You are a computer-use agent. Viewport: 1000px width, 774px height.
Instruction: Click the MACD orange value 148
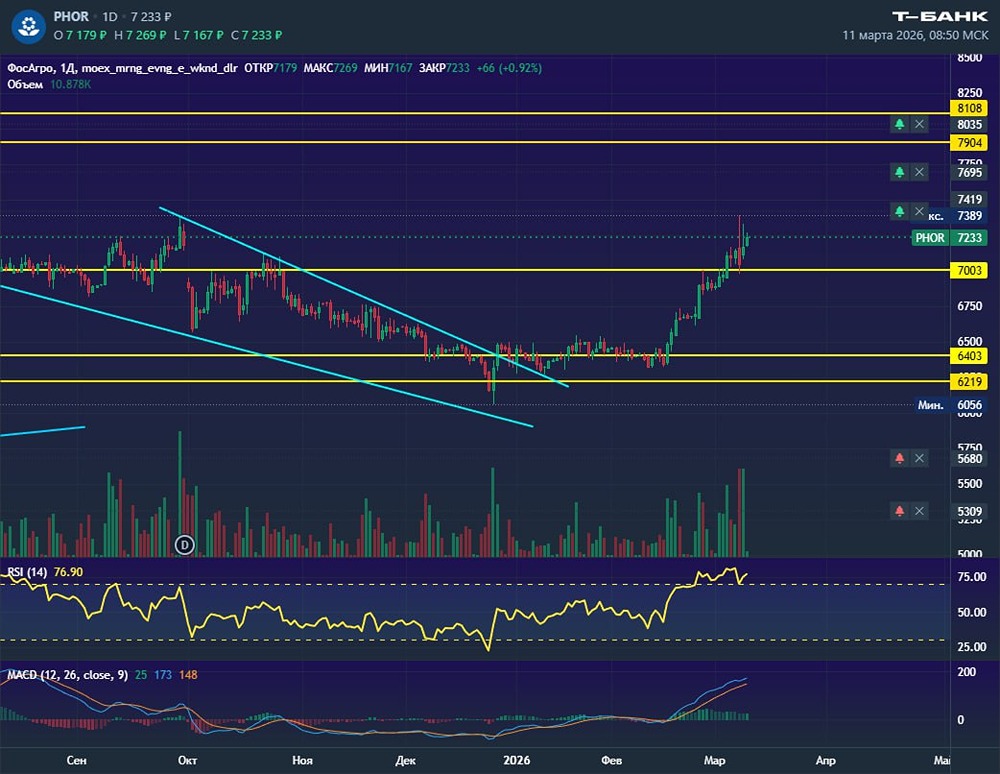[x=188, y=675]
